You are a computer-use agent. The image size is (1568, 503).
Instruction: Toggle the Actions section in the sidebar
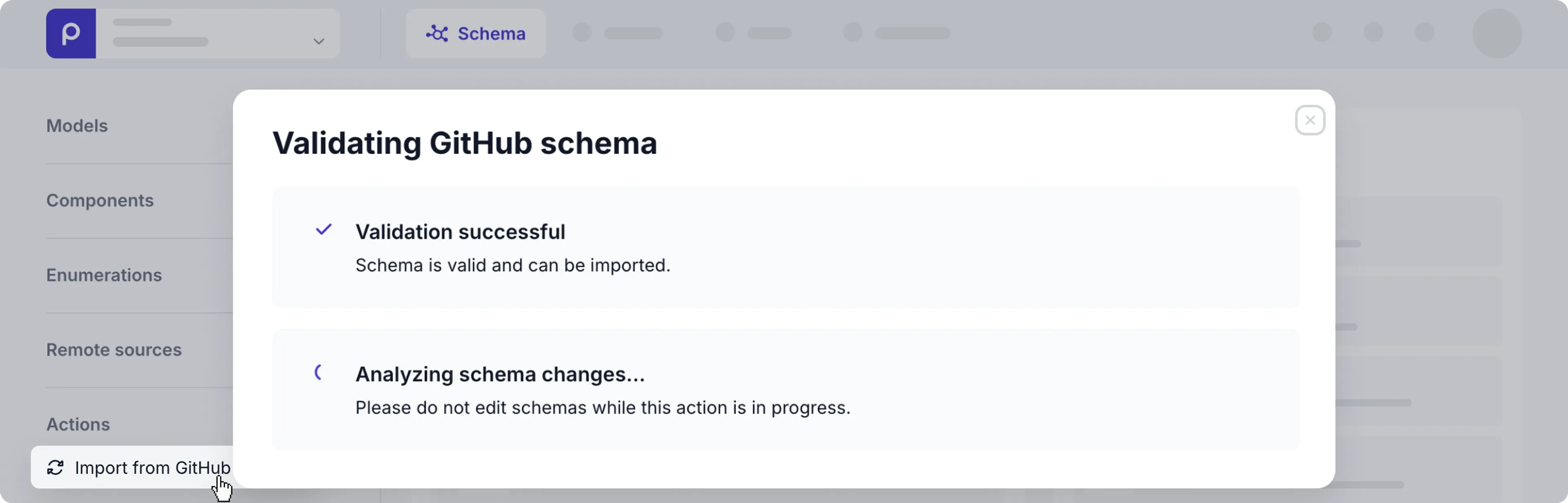tap(78, 425)
